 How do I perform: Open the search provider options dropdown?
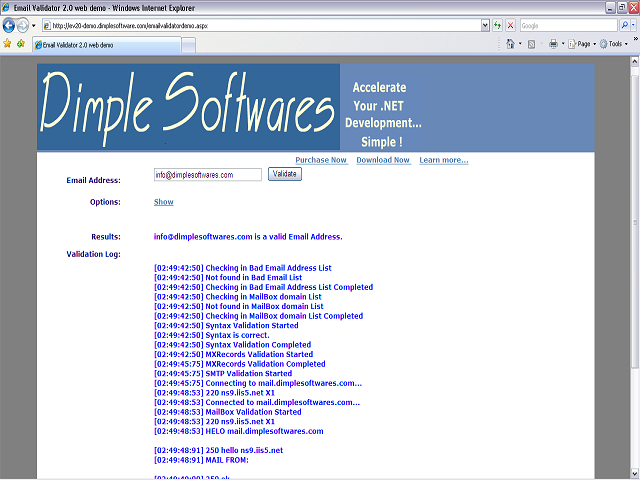[633, 26]
